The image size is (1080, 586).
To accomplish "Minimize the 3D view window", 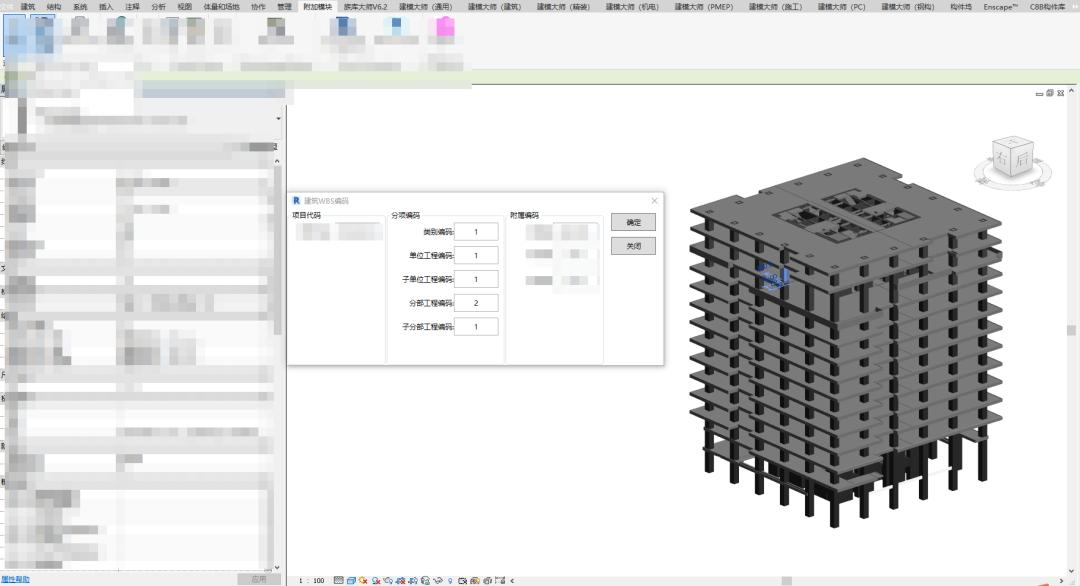I will coord(1039,94).
